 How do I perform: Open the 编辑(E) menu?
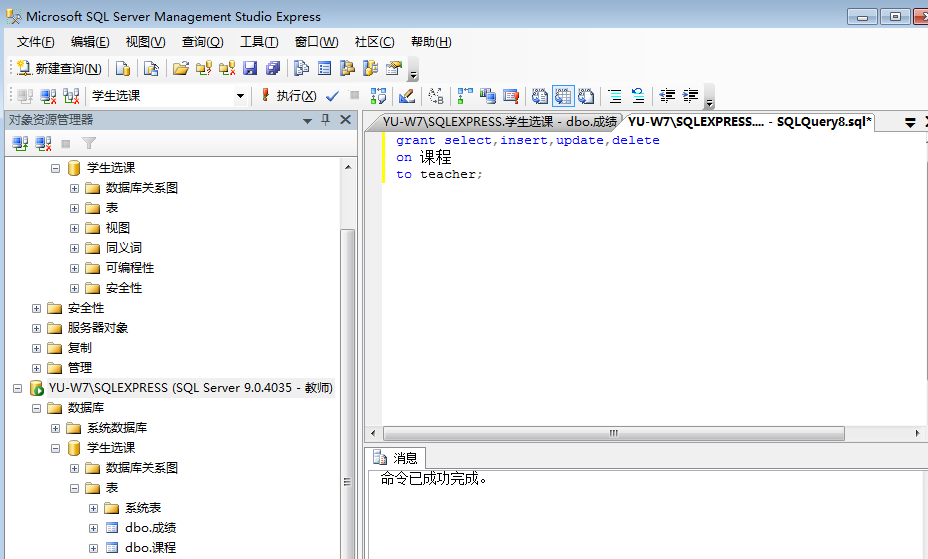pyautogui.click(x=90, y=42)
